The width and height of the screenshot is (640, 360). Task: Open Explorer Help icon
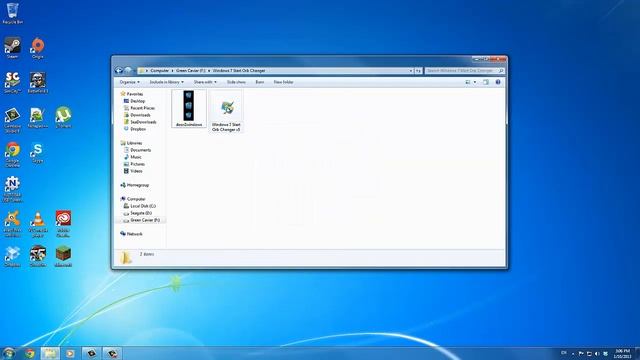[498, 82]
